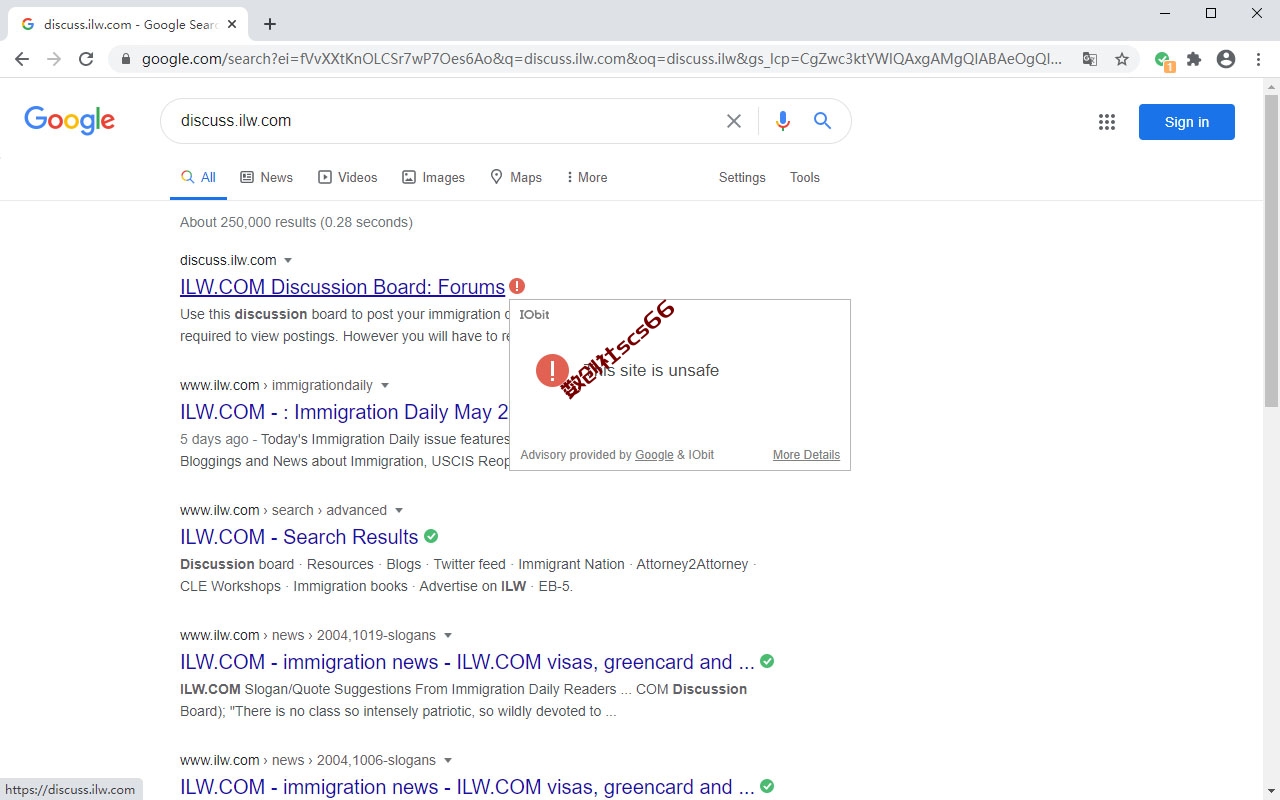Open the Chrome three-dot menu
Image resolution: width=1280 pixels, height=800 pixels.
point(1258,59)
